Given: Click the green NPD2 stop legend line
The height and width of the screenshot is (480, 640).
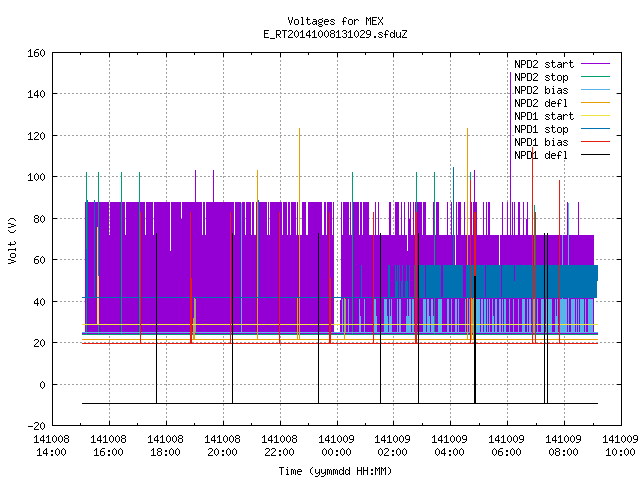Looking at the screenshot, I should [595, 76].
